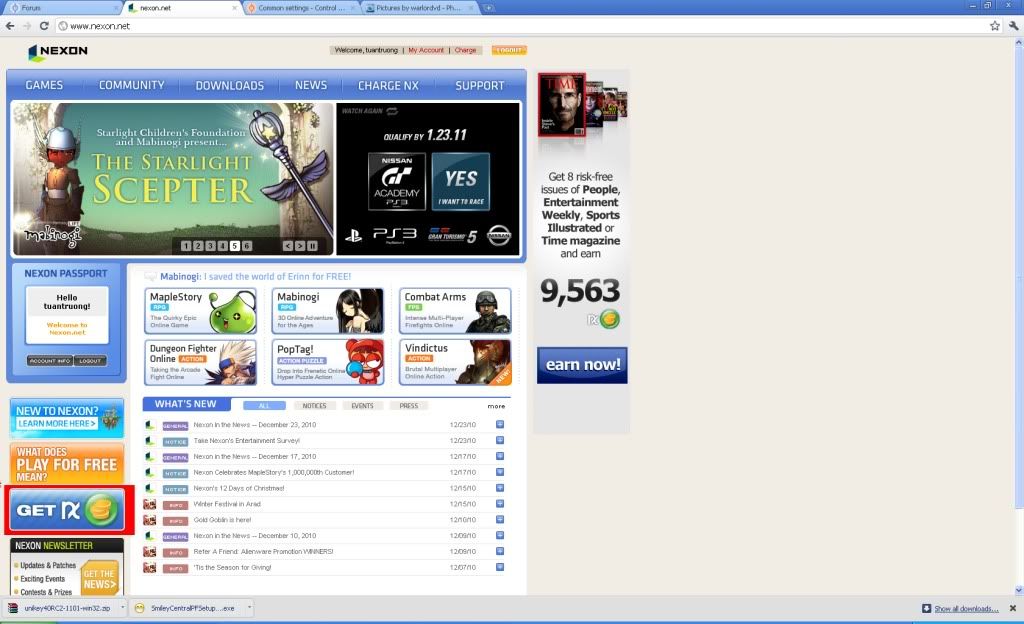Image resolution: width=1024 pixels, height=624 pixels.
Task: Click the browser back arrow
Action: (x=10, y=26)
